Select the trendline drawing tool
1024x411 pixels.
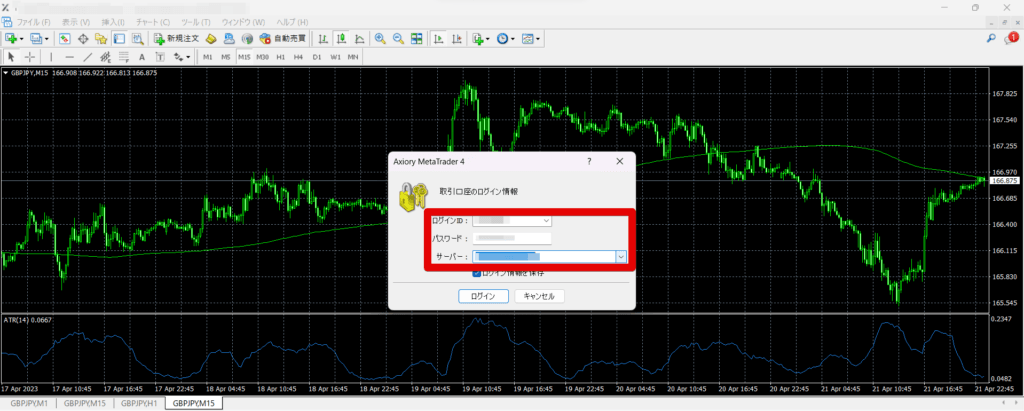coord(88,57)
